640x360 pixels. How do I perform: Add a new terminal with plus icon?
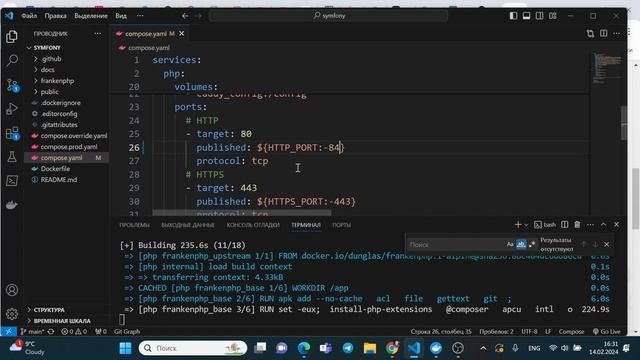(518, 224)
